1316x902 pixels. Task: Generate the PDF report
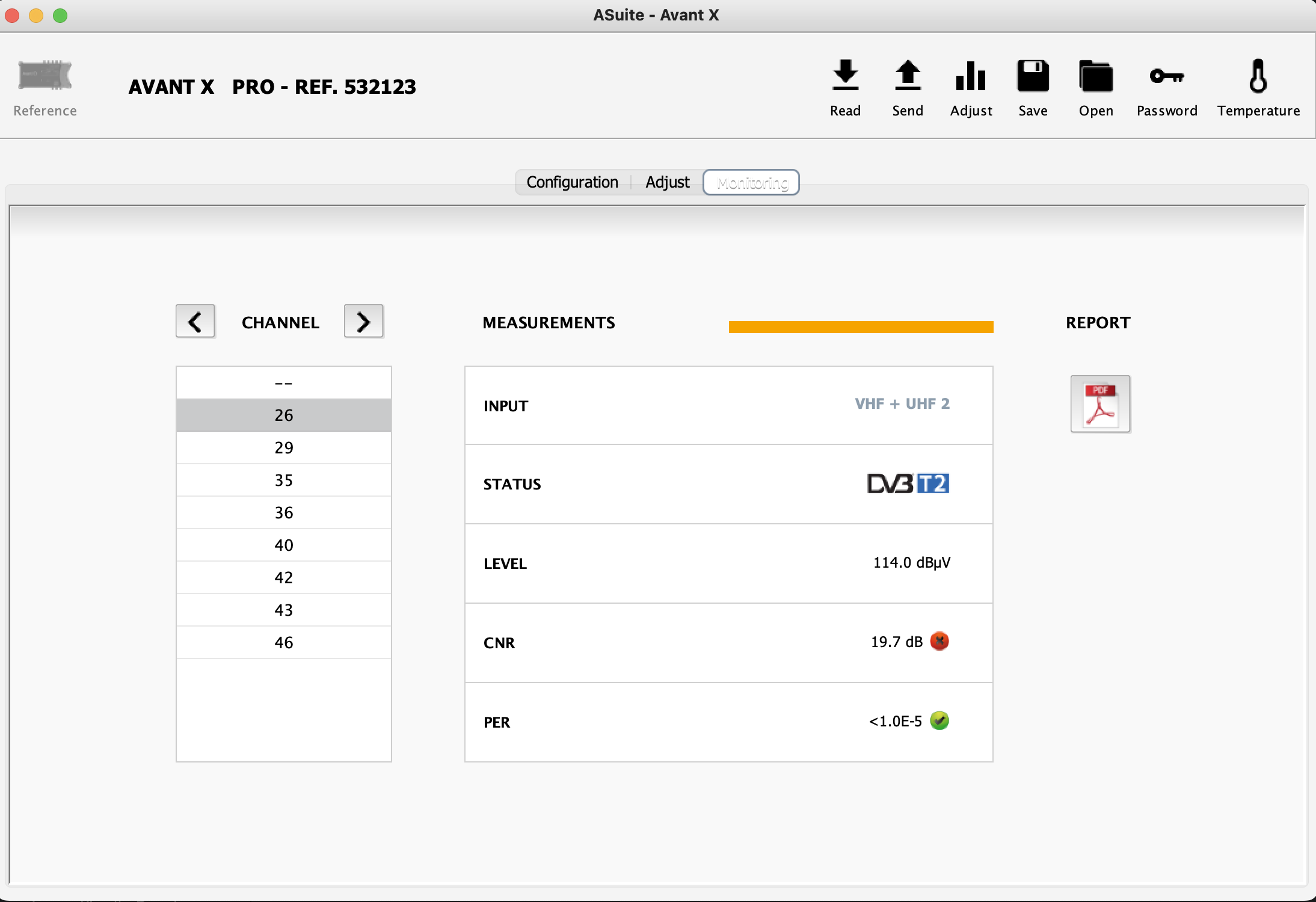pos(1100,404)
